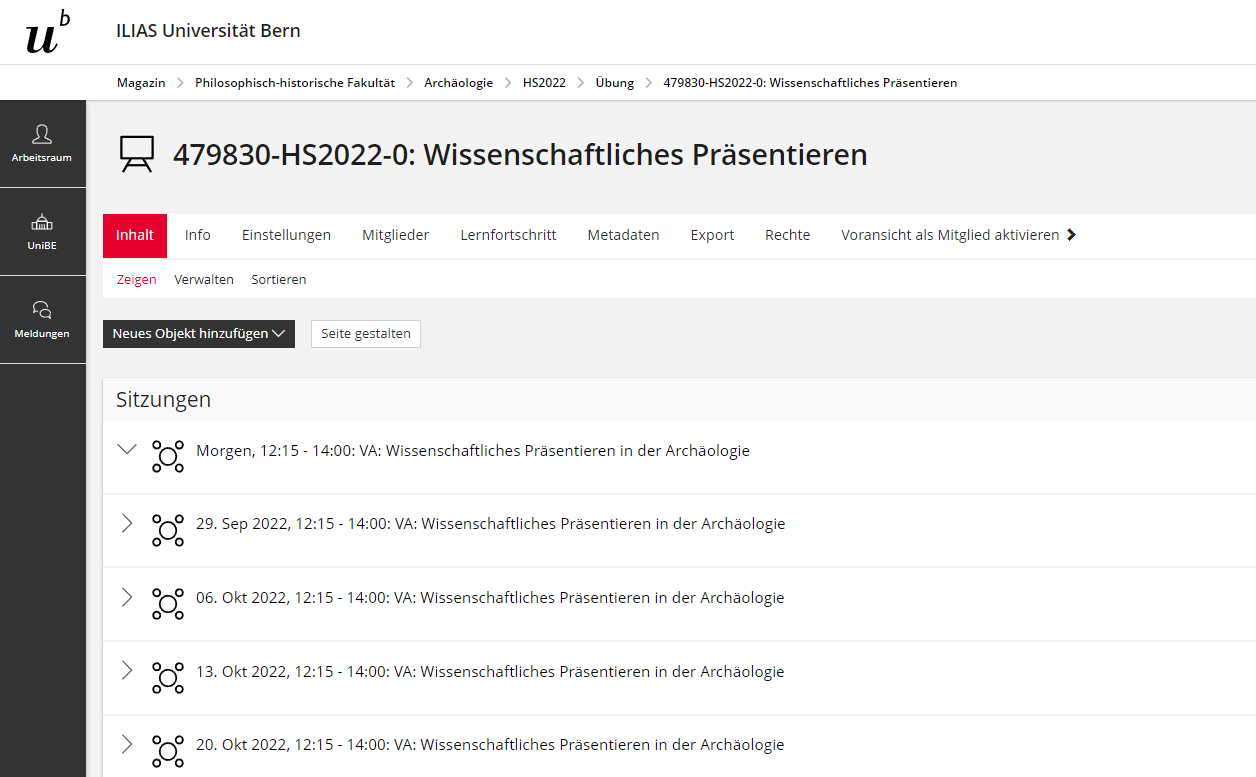Click session icon for Morgen session

[168, 456]
